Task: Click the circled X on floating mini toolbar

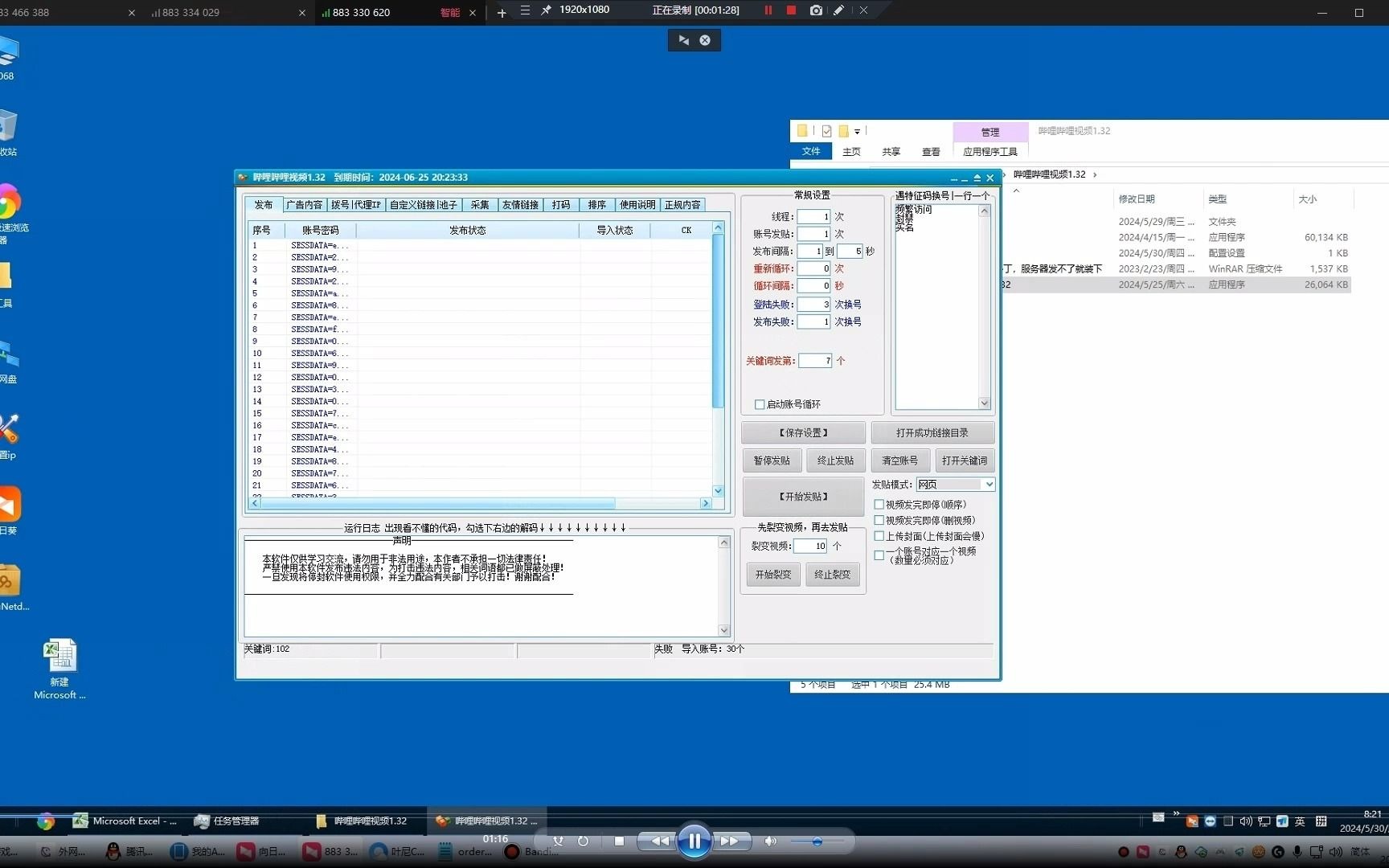Action: coord(705,40)
